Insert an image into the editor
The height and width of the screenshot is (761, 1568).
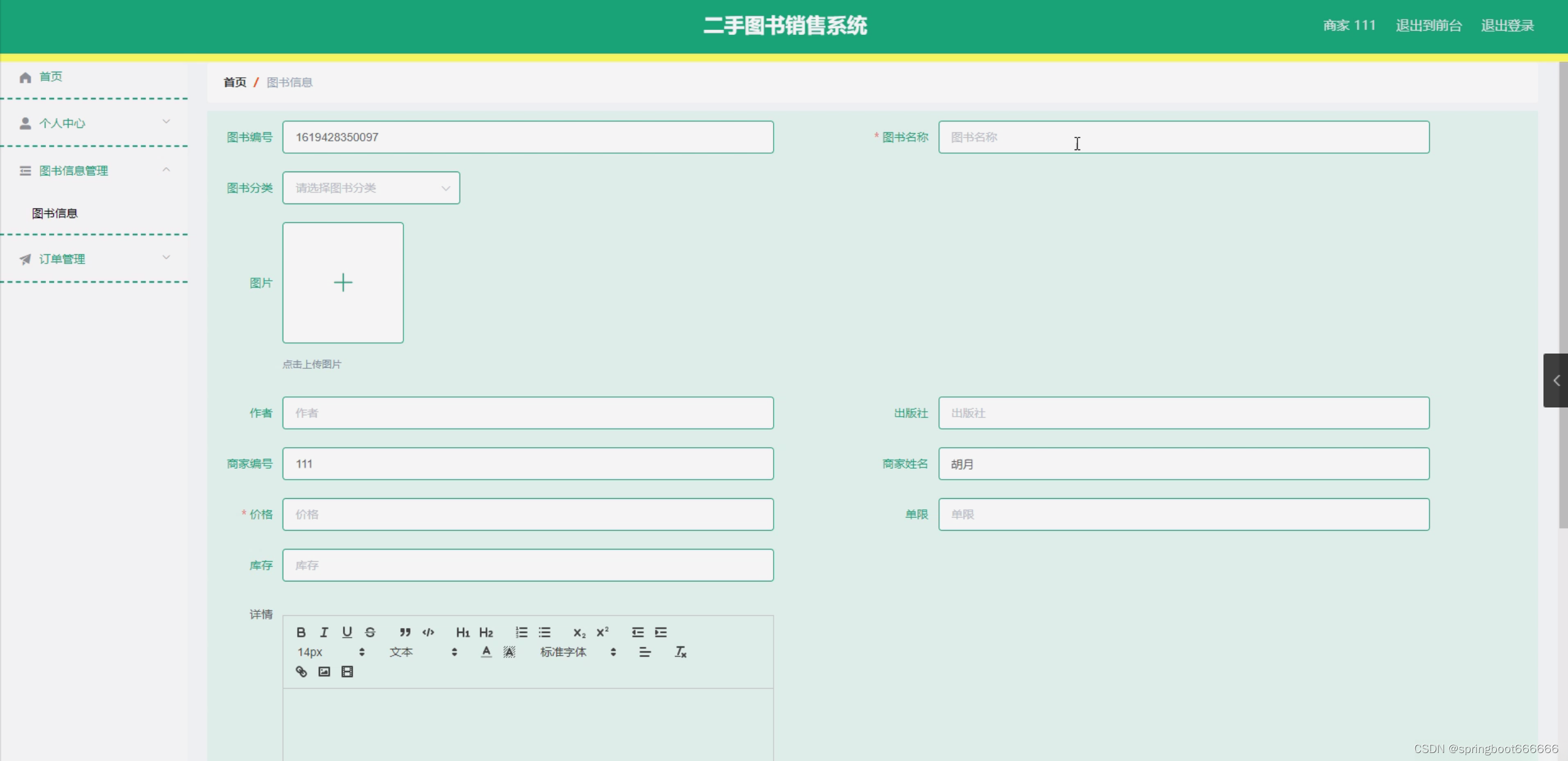(x=324, y=672)
